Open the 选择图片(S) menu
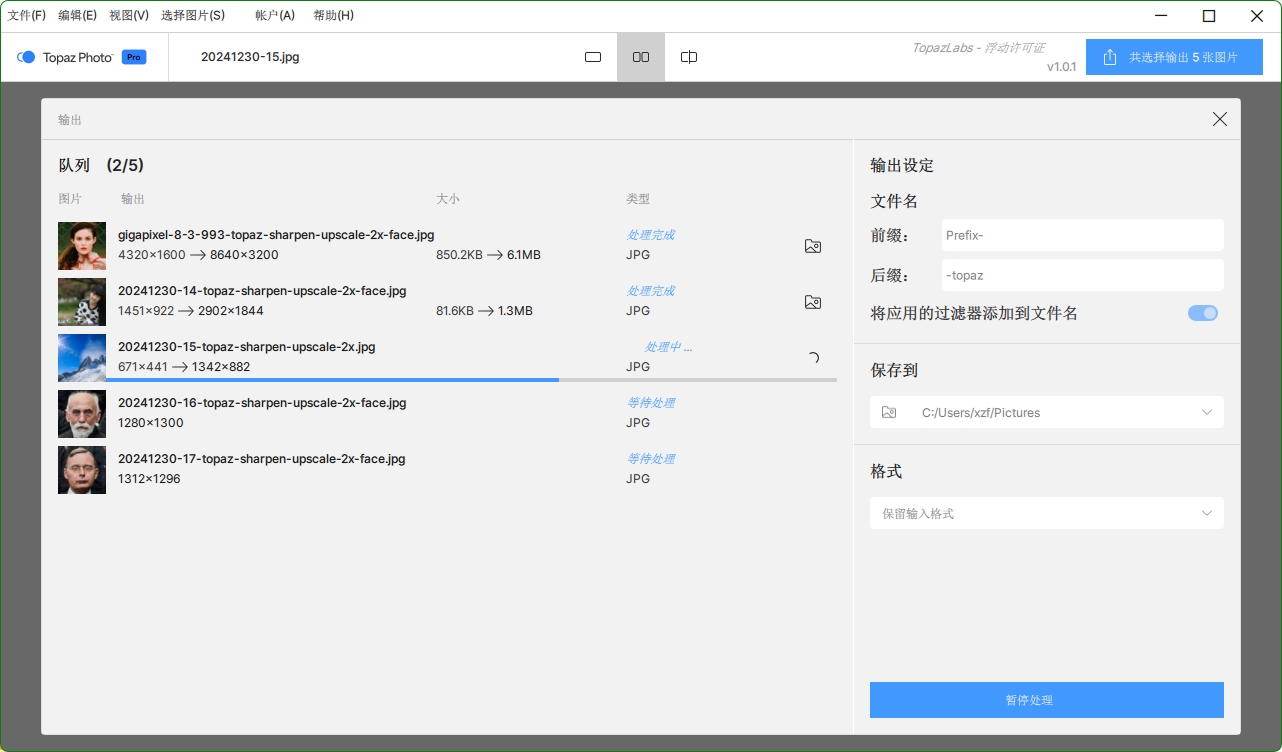The width and height of the screenshot is (1282, 752). (x=193, y=15)
